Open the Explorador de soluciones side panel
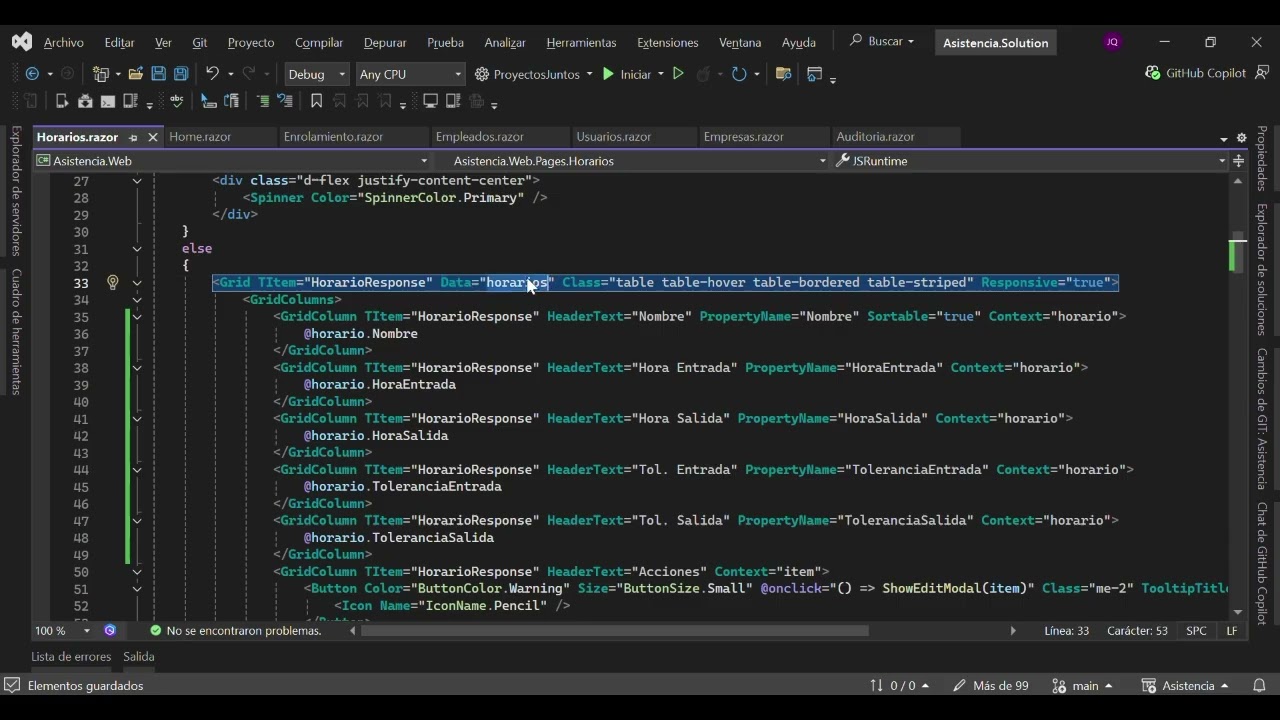 (x=1262, y=270)
